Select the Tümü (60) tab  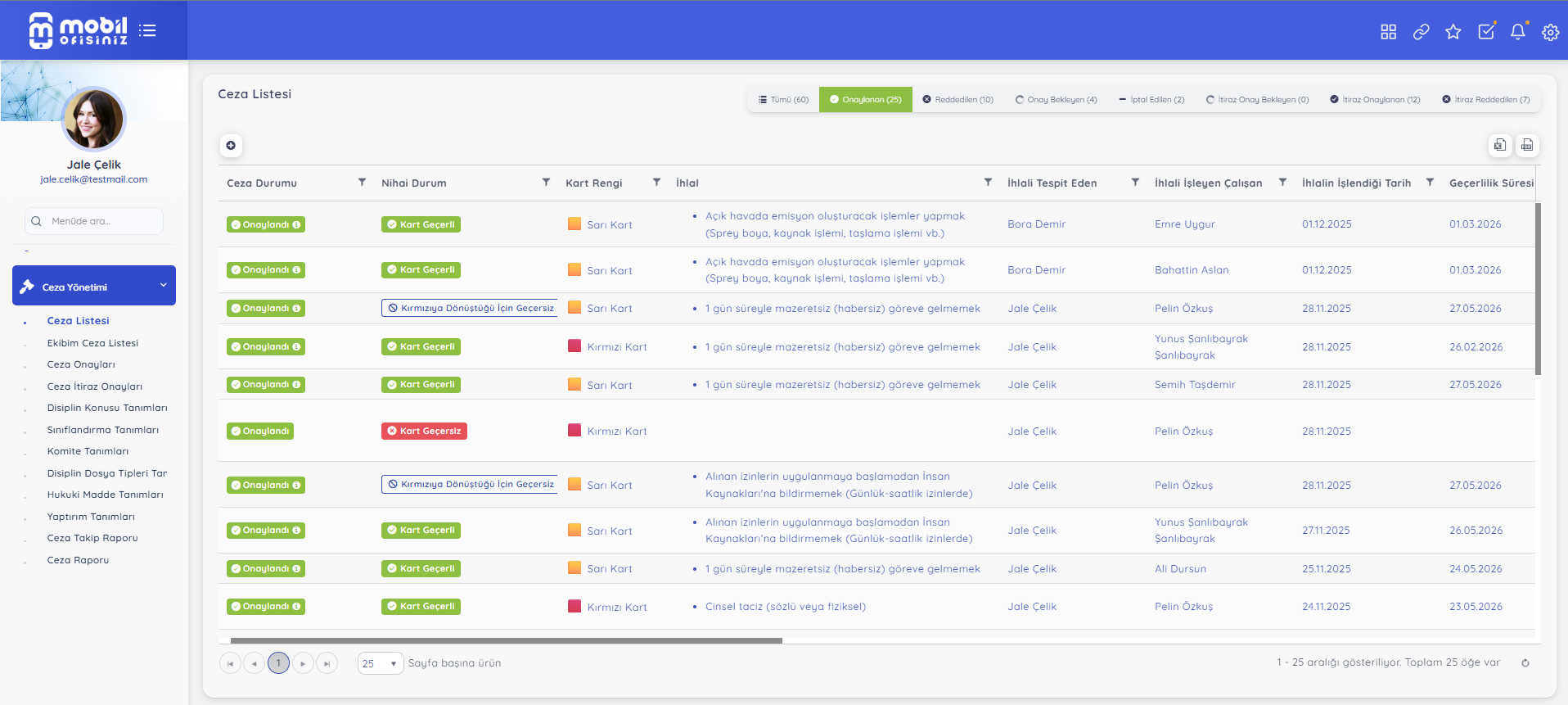click(x=783, y=100)
